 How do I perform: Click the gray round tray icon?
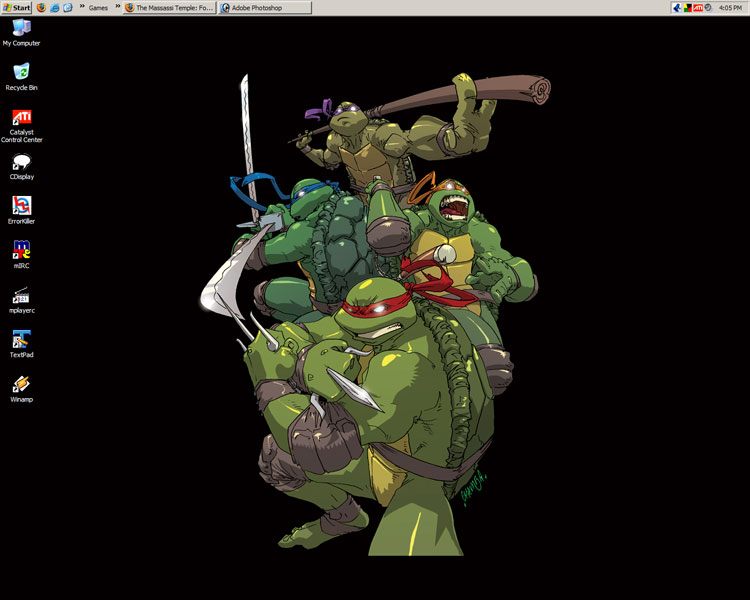pyautogui.click(x=708, y=8)
